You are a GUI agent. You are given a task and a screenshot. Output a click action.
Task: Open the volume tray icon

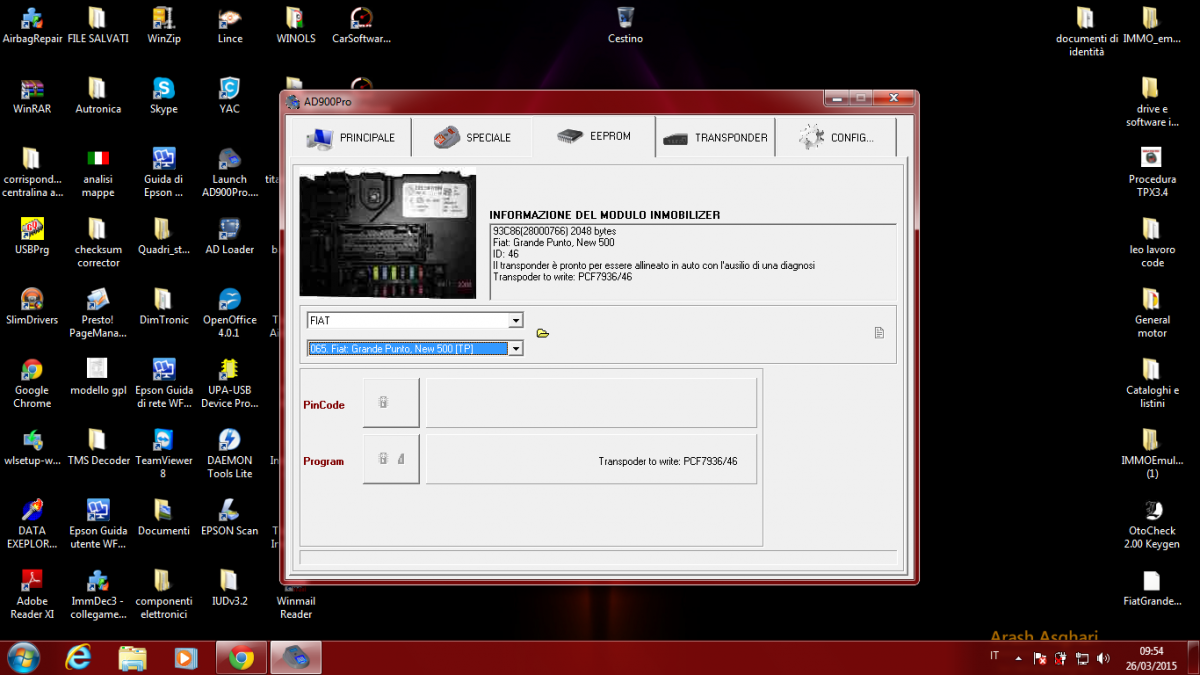click(x=1103, y=658)
